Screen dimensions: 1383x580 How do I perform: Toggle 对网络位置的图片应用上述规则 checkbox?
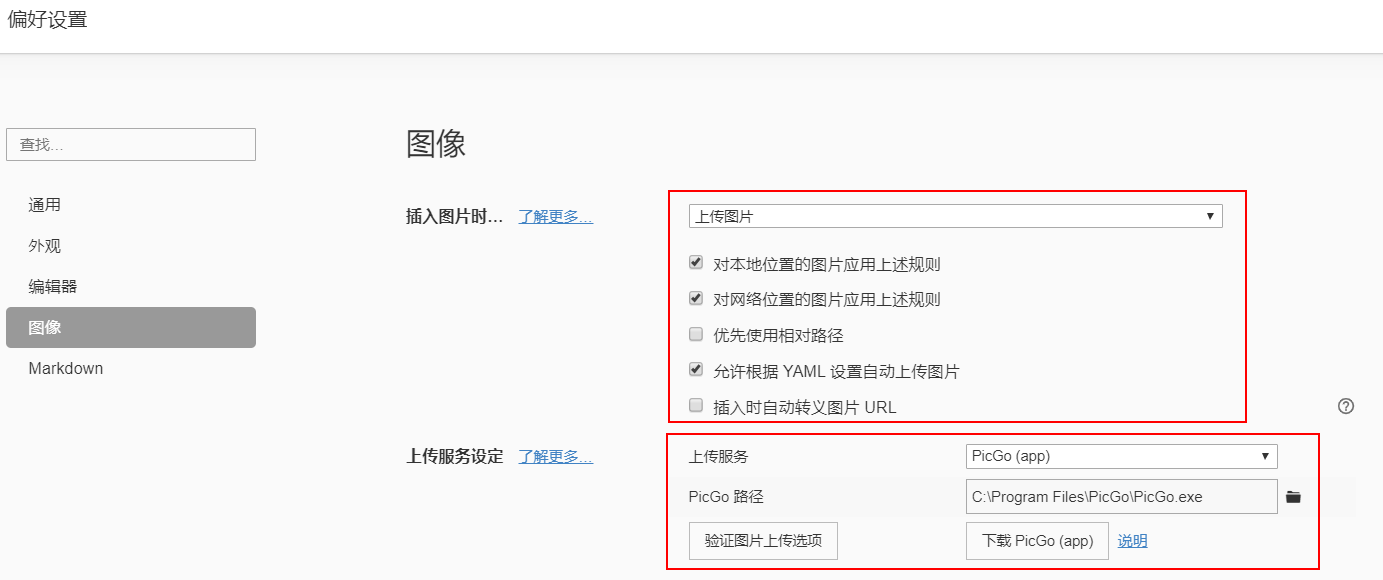point(696,298)
